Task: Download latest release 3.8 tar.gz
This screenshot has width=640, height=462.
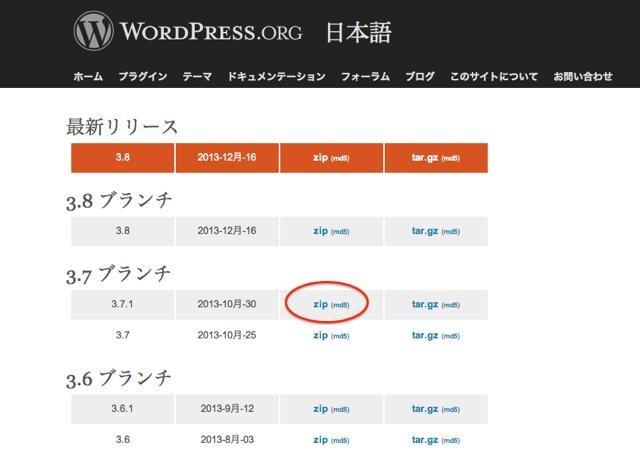Action: point(425,158)
